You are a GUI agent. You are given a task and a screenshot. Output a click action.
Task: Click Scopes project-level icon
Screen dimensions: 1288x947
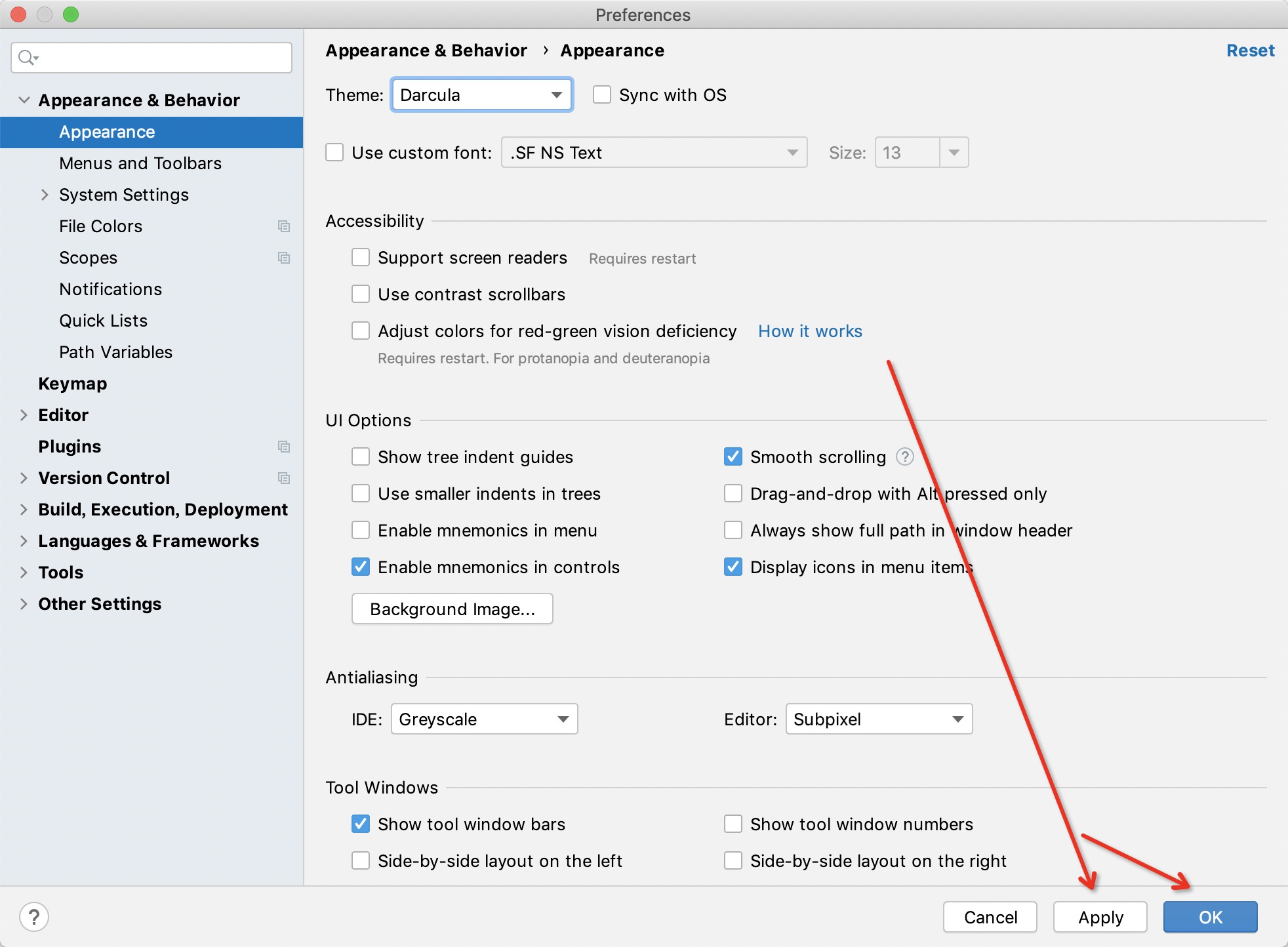pos(284,258)
